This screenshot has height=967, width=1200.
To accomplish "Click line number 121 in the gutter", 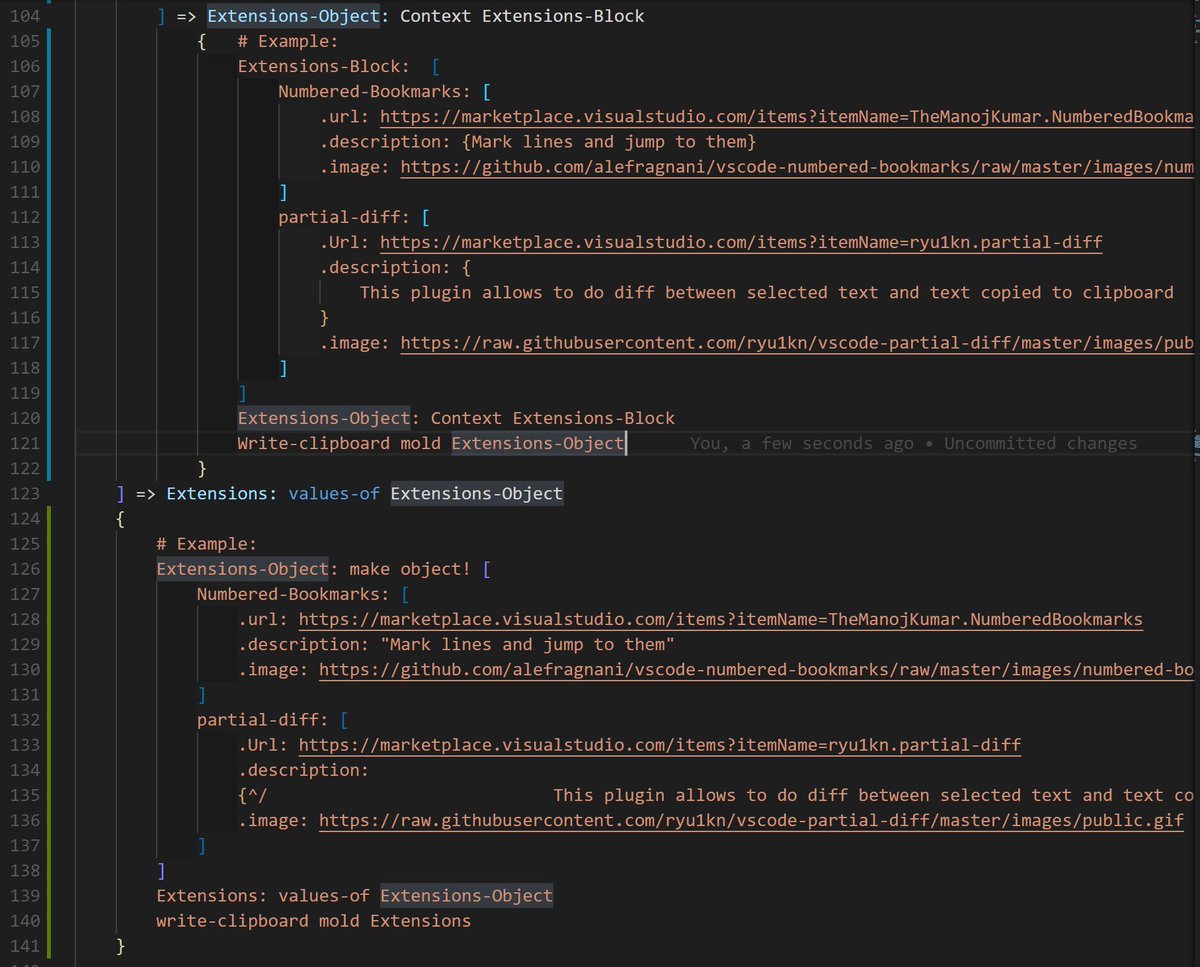I will 24,443.
